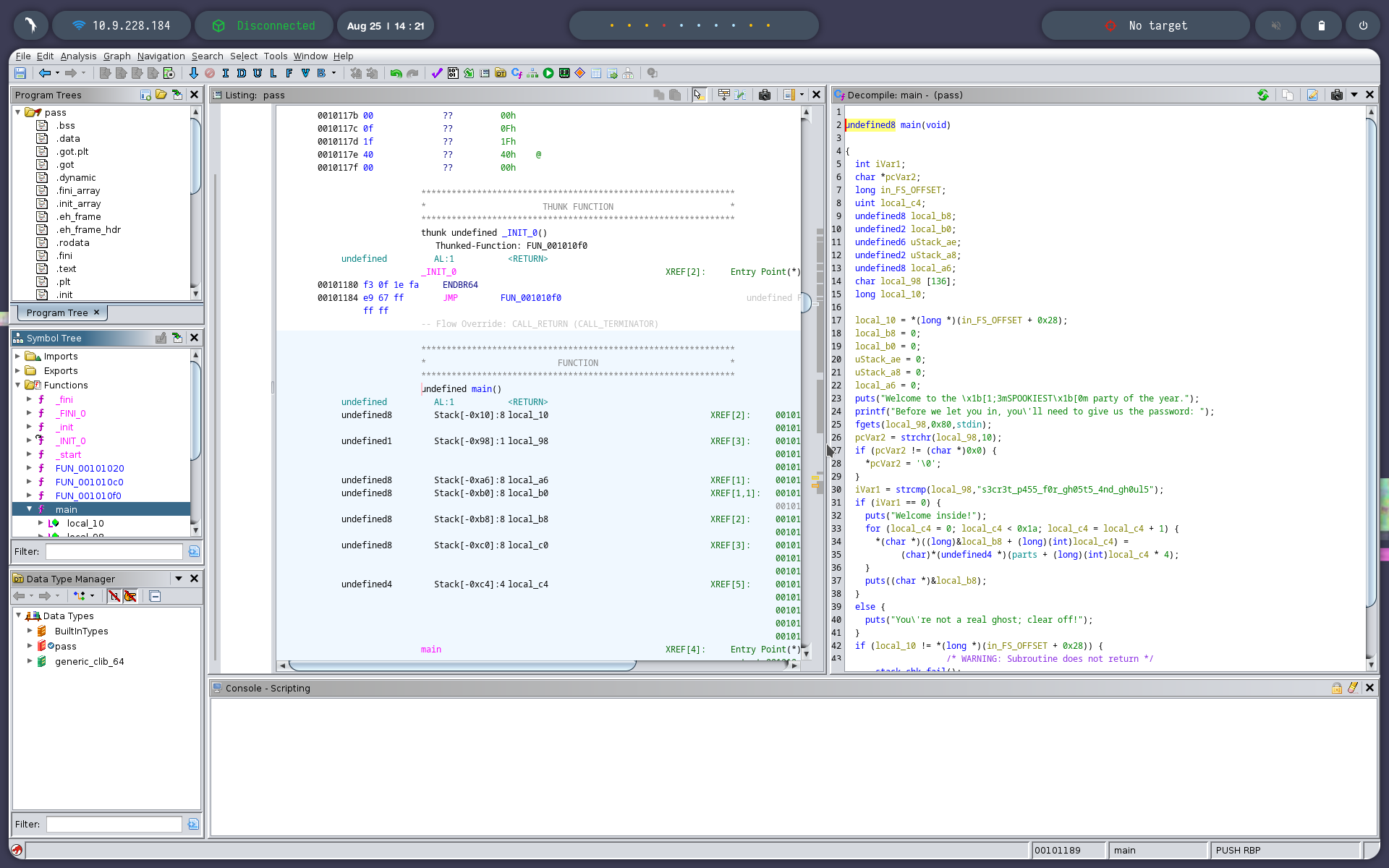Click the Listing horizontal scrollbar
The width and height of the screenshot is (1389, 868).
click(x=463, y=665)
